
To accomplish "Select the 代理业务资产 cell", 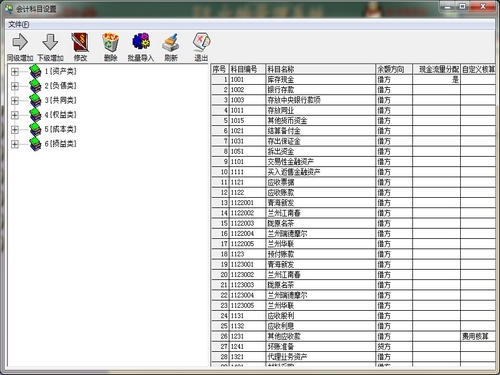I will [320, 357].
